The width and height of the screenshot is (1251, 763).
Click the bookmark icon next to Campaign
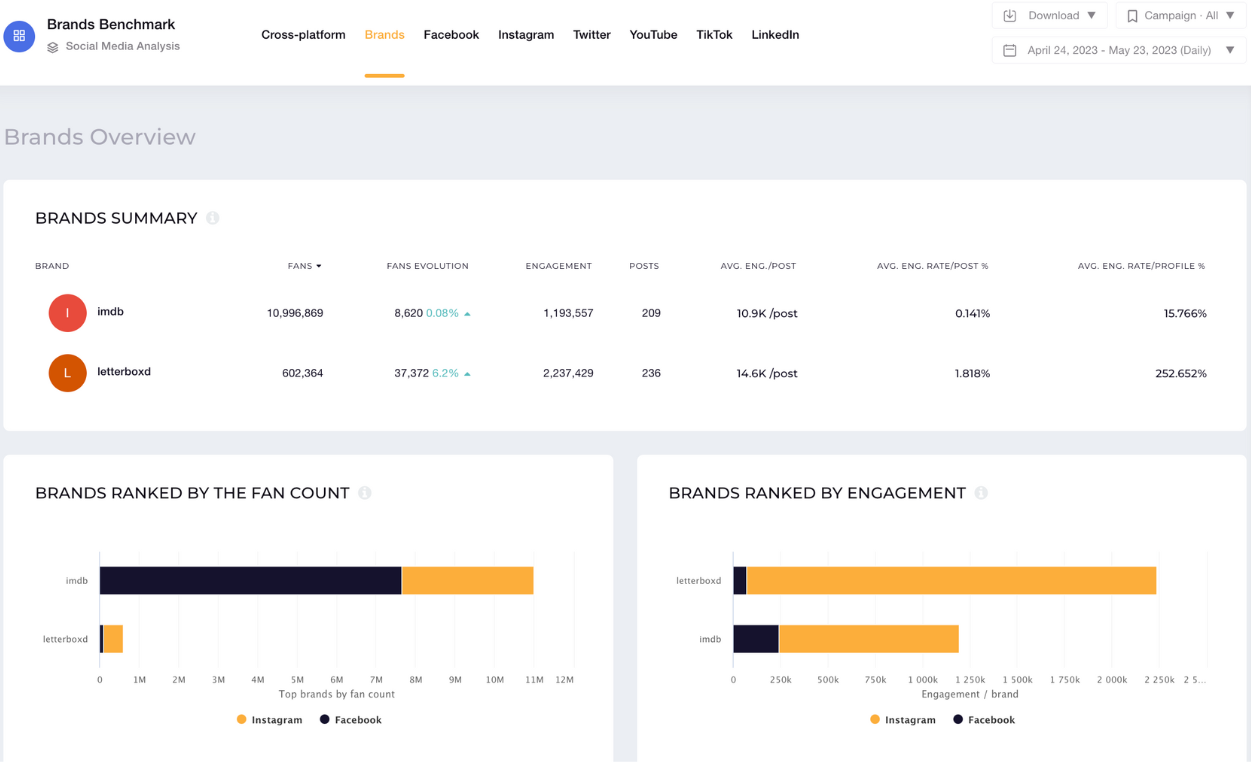coord(1133,16)
